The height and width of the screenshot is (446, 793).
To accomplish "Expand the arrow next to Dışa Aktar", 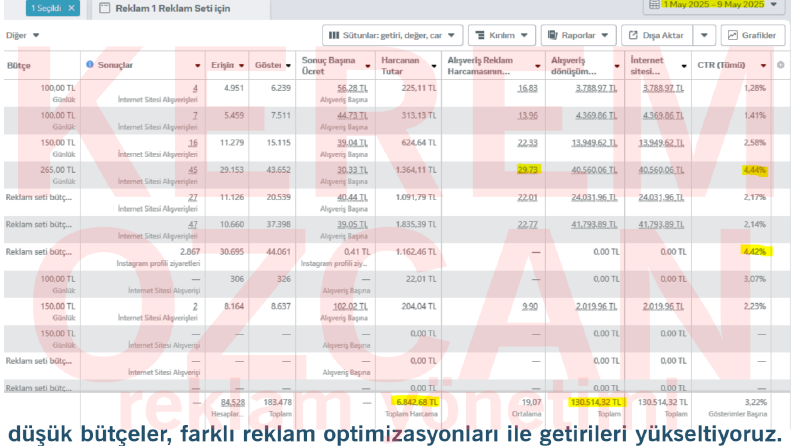I will tap(704, 35).
